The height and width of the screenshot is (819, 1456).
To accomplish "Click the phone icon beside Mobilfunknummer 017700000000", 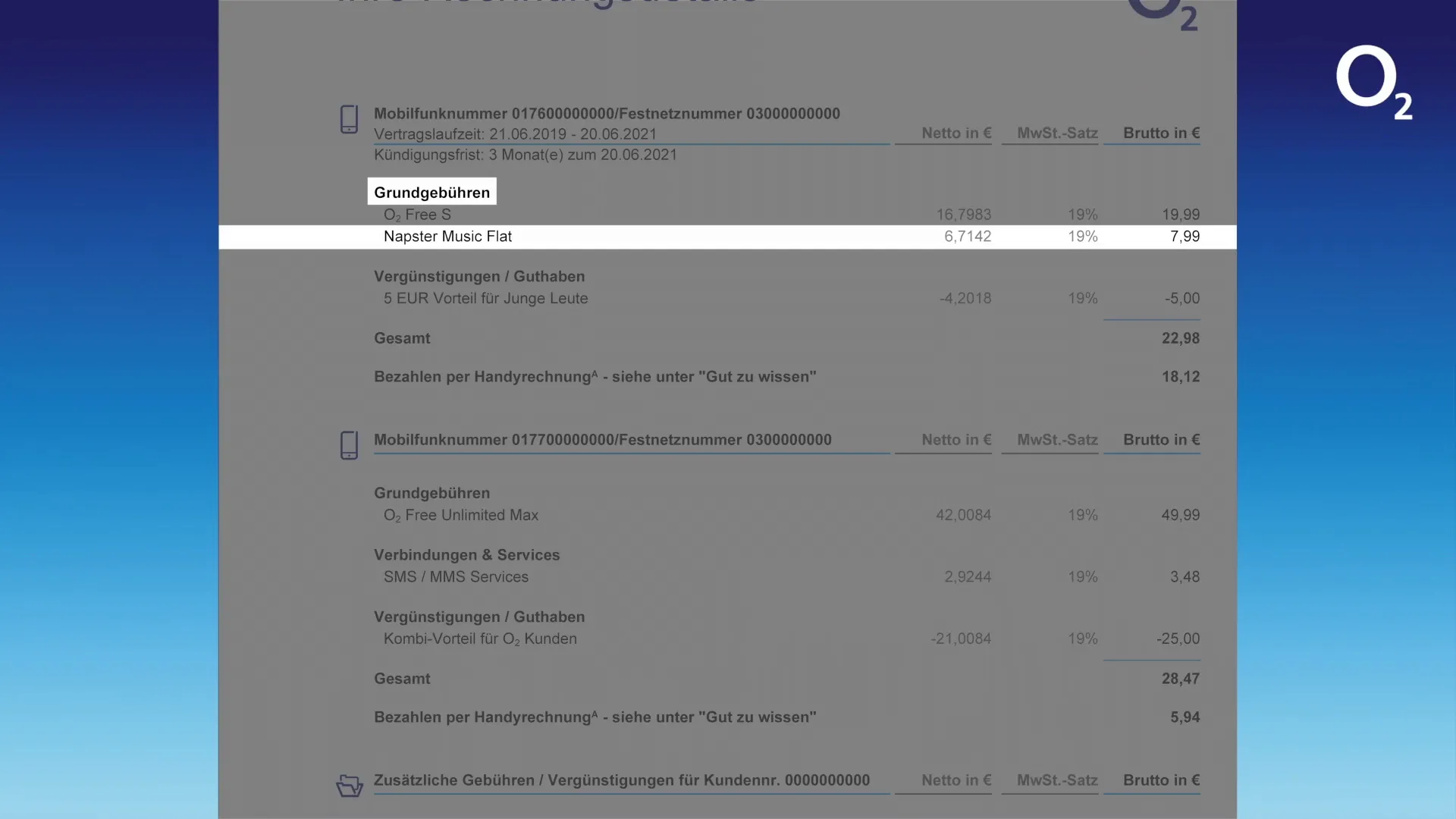I will click(349, 445).
